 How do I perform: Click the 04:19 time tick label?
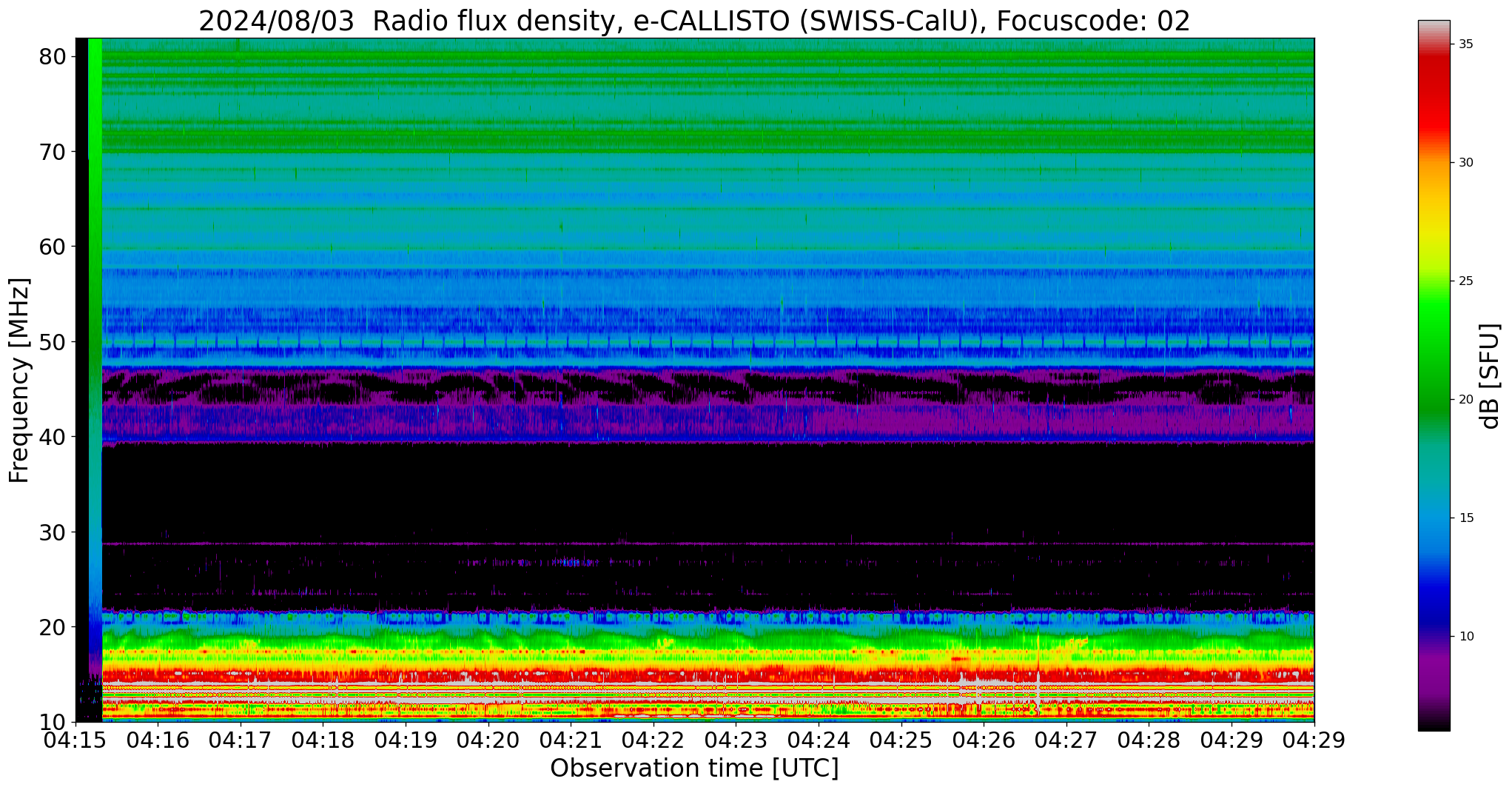pyautogui.click(x=406, y=740)
